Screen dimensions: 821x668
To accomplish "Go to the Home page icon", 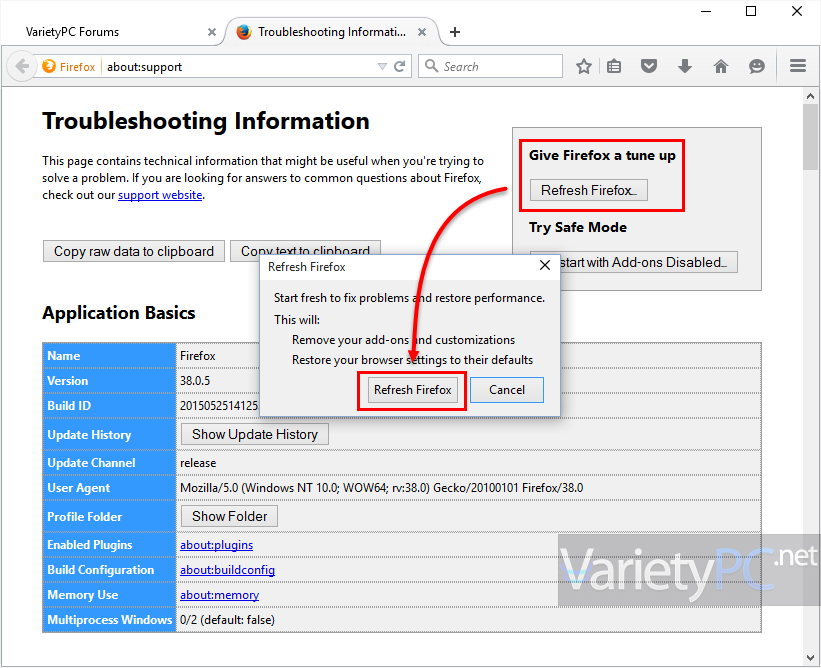I will tap(721, 66).
